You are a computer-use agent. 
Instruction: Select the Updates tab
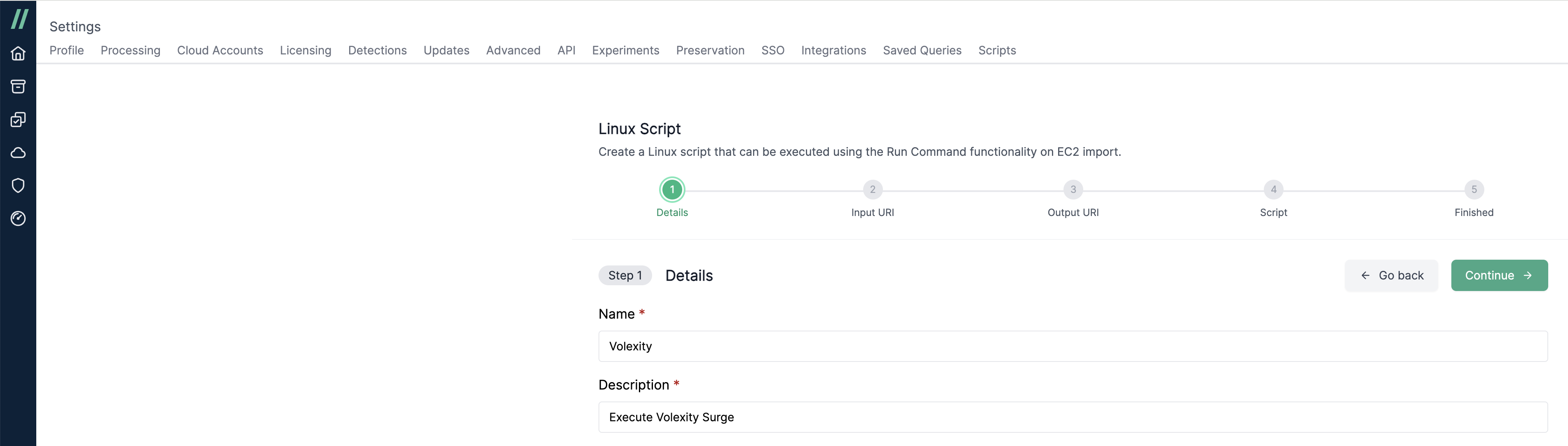coord(446,51)
